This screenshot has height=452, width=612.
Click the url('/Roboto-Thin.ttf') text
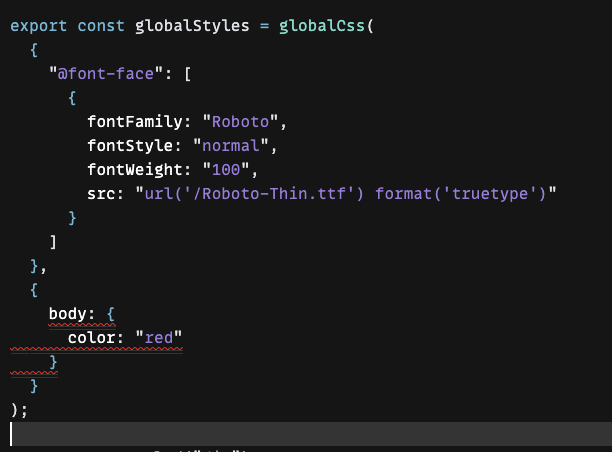pyautogui.click(x=254, y=194)
